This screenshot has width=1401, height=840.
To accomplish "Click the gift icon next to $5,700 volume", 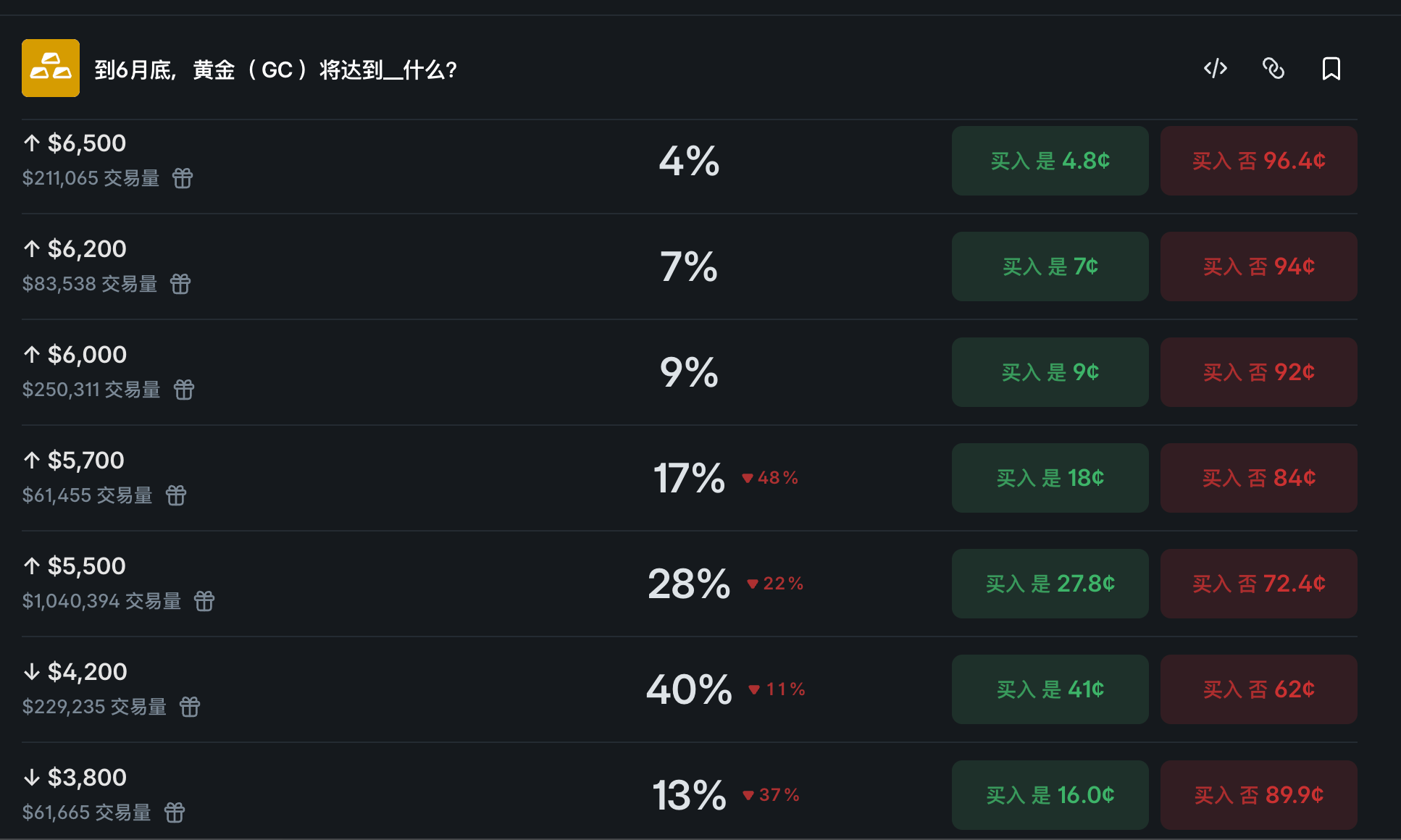I will point(175,495).
